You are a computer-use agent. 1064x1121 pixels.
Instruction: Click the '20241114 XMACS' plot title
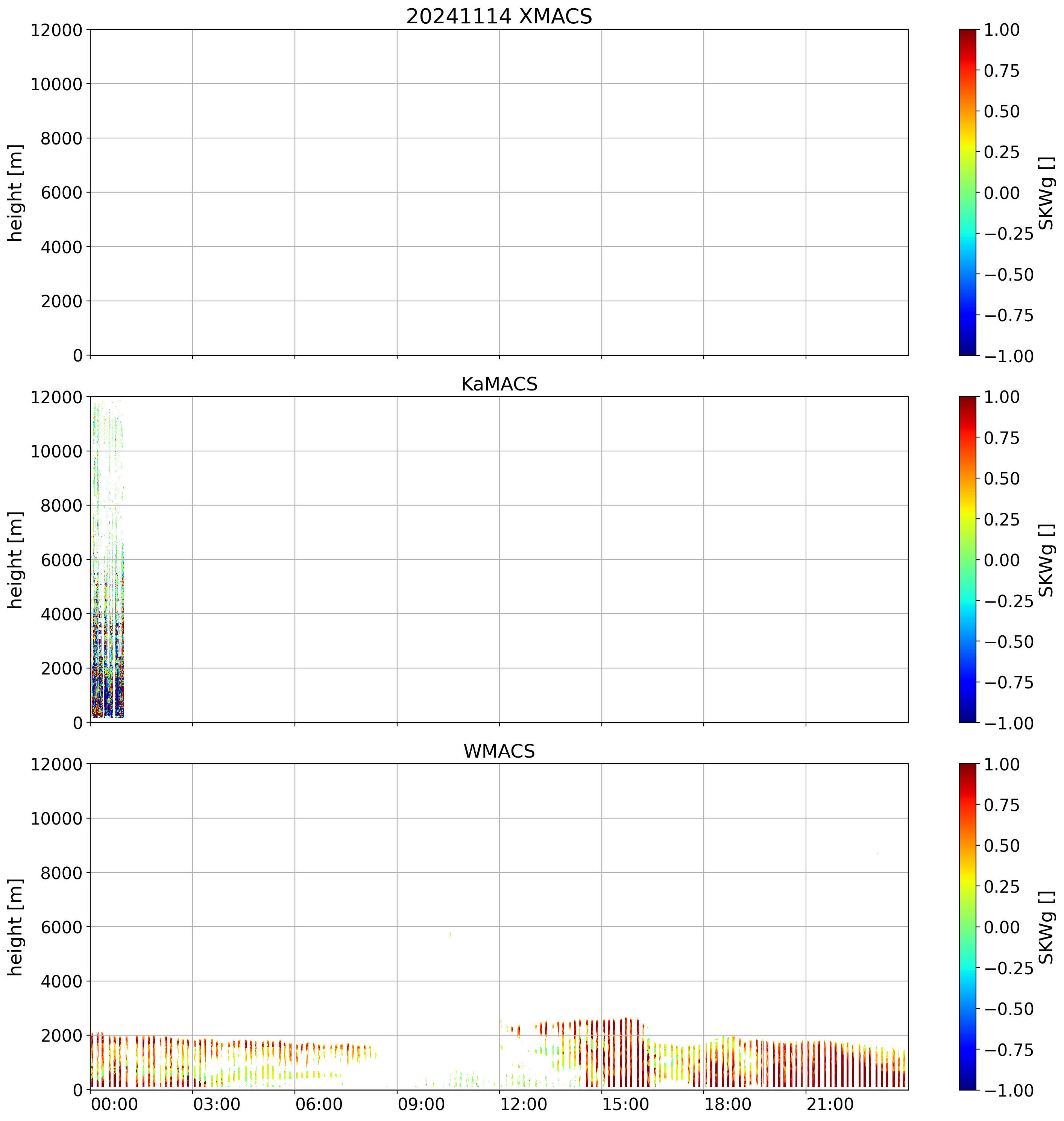[x=499, y=17]
